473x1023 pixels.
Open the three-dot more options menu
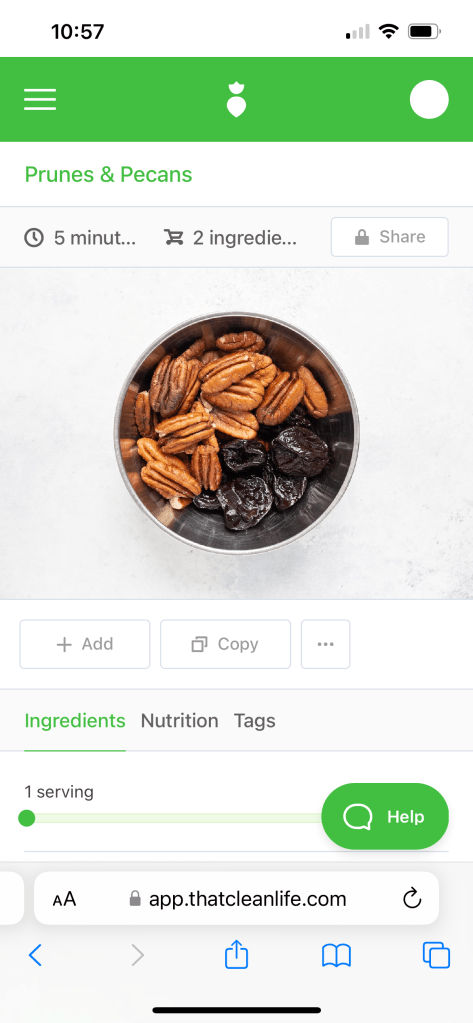326,644
